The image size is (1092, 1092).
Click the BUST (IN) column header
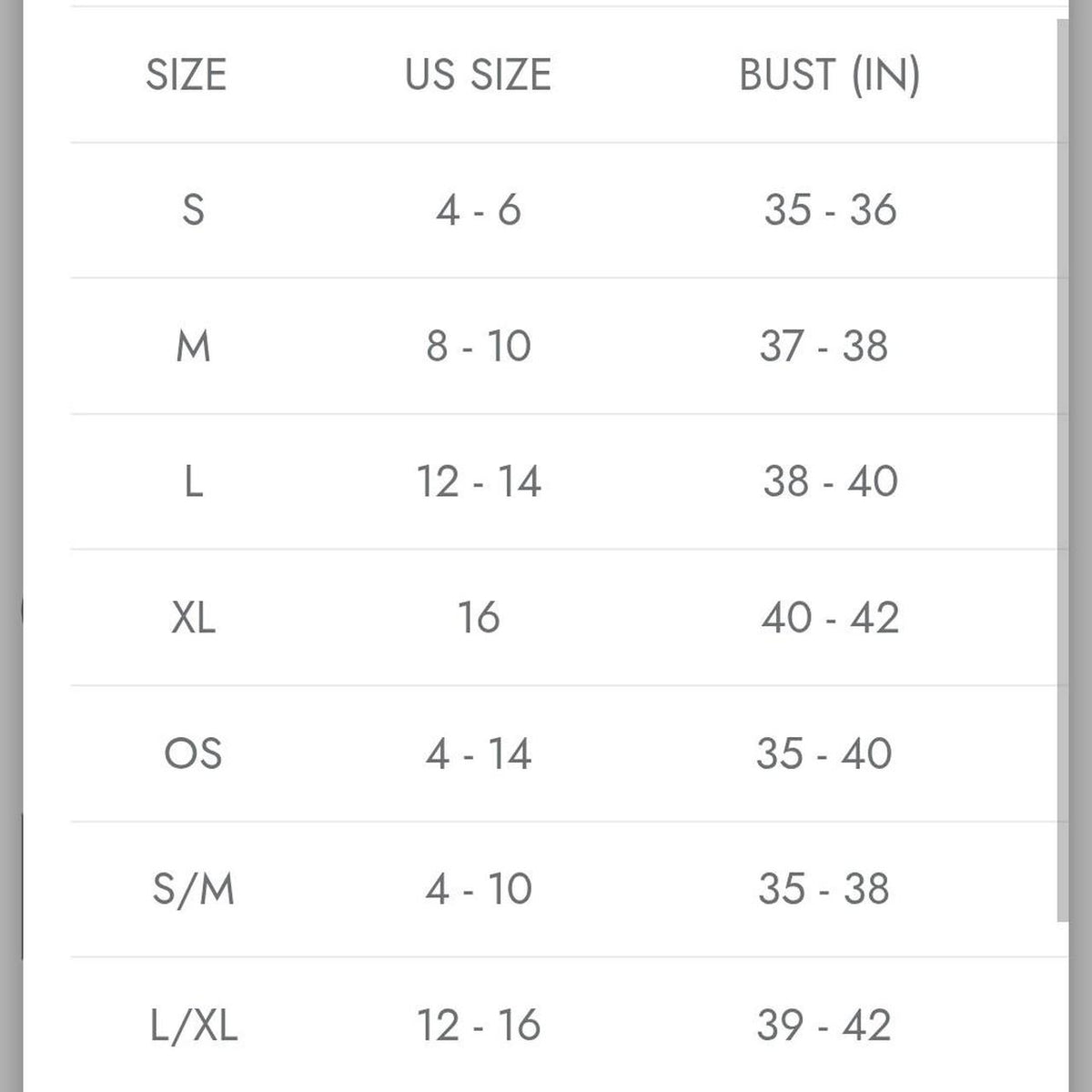pos(830,75)
